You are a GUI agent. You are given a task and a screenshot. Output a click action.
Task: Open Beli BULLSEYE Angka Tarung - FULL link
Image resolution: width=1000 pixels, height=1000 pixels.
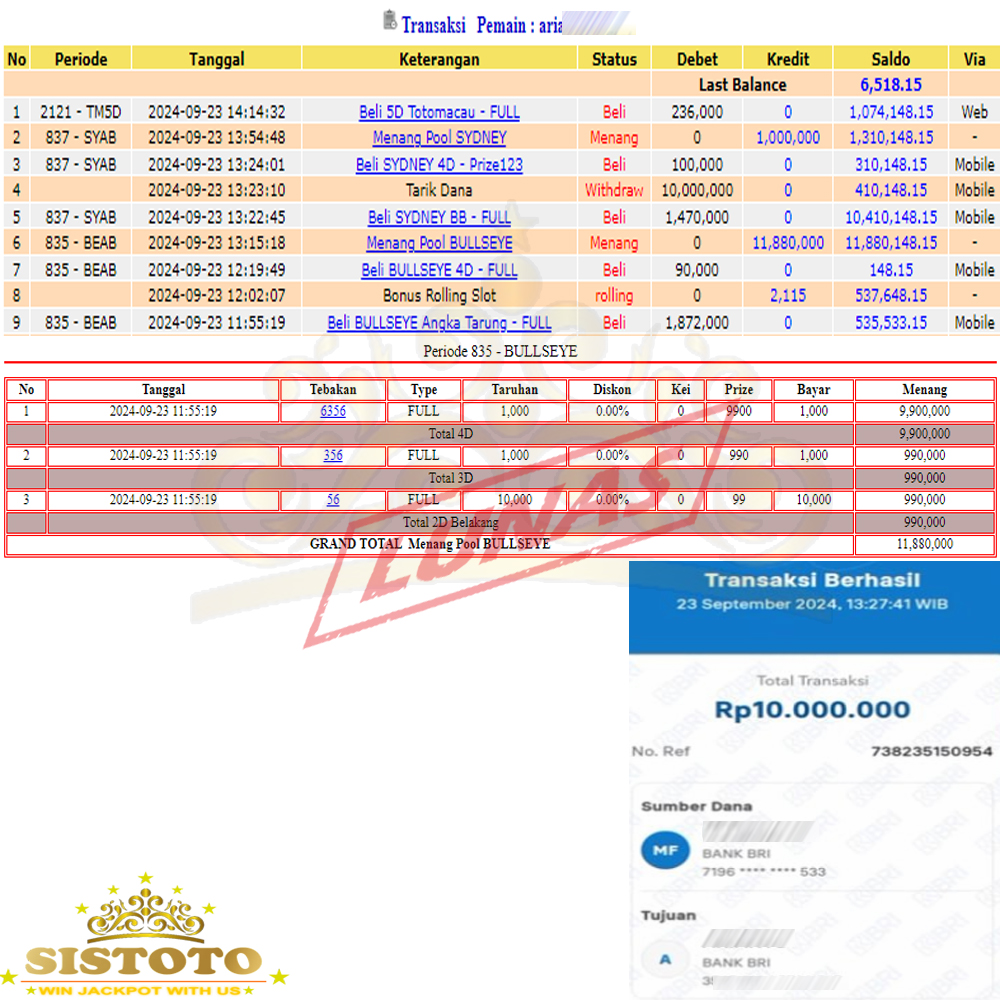pos(439,323)
